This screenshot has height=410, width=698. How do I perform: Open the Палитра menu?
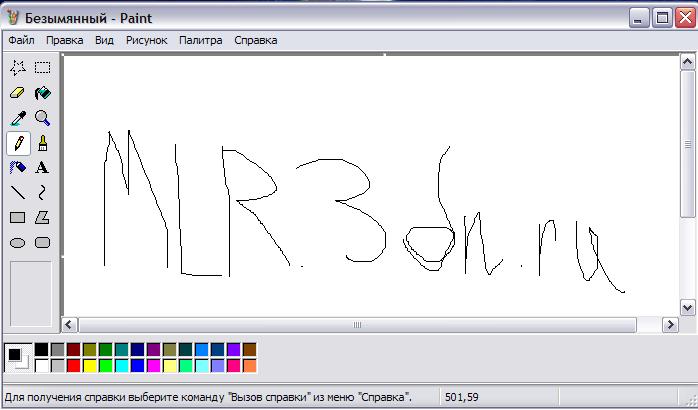[201, 40]
